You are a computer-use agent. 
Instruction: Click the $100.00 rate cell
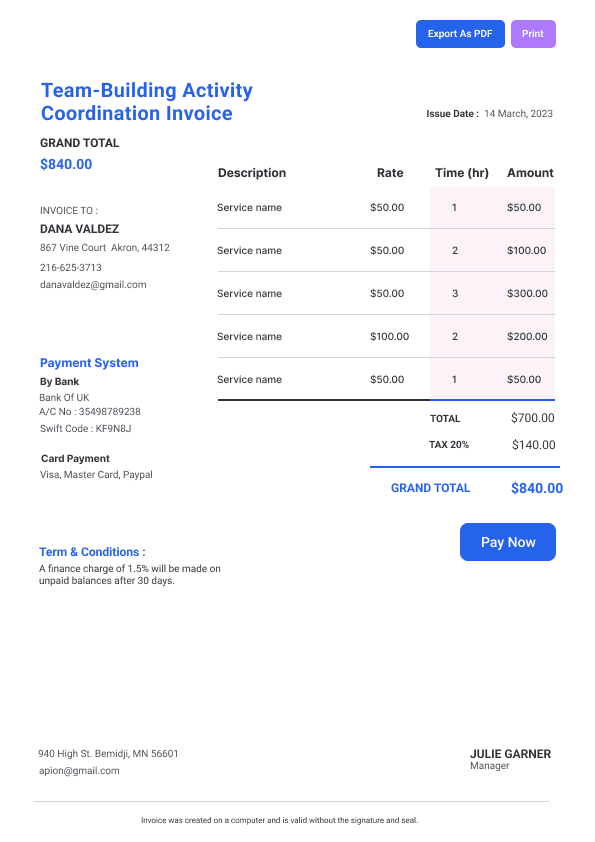pos(389,337)
